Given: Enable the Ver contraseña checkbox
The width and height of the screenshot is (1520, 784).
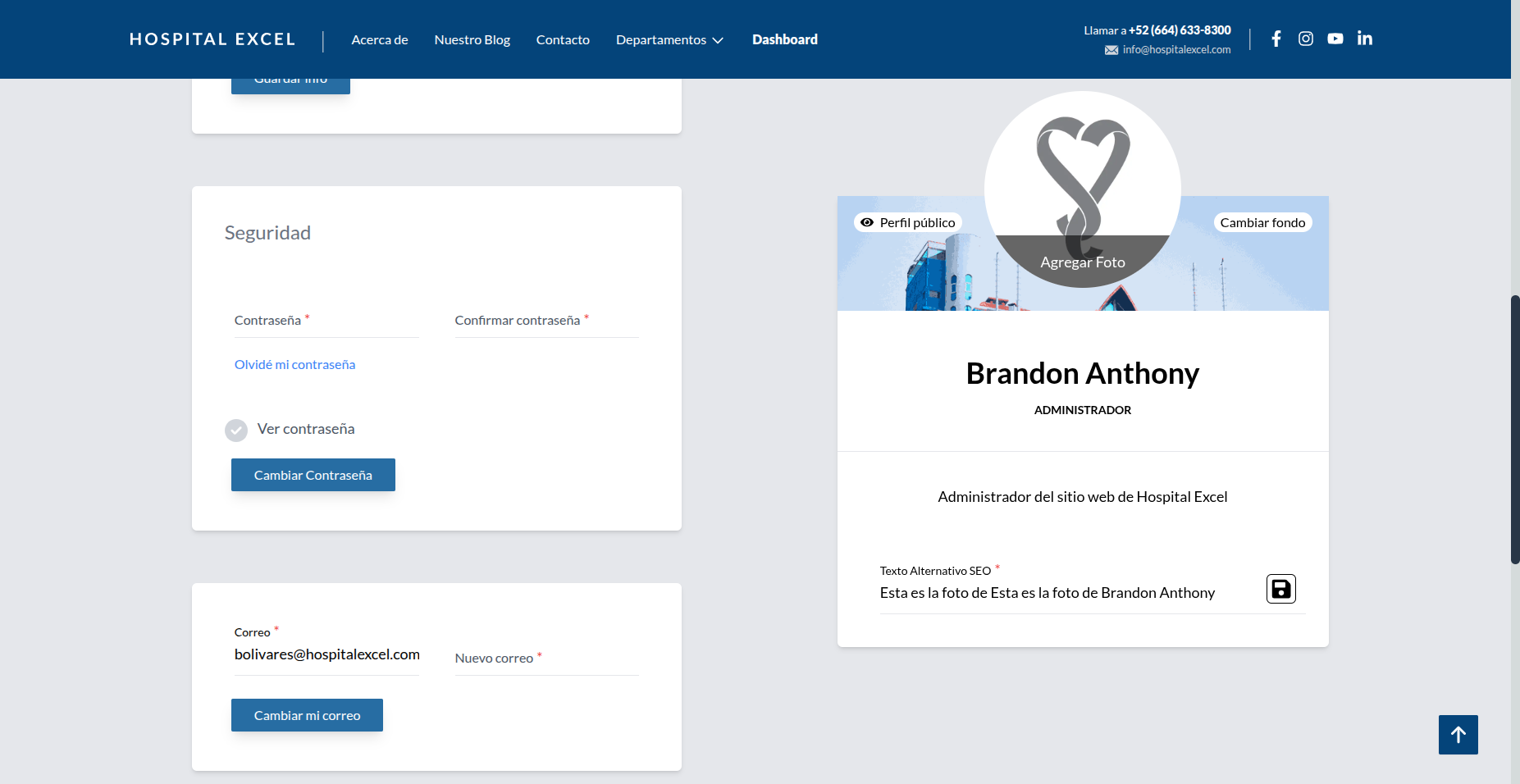Looking at the screenshot, I should pyautogui.click(x=236, y=431).
